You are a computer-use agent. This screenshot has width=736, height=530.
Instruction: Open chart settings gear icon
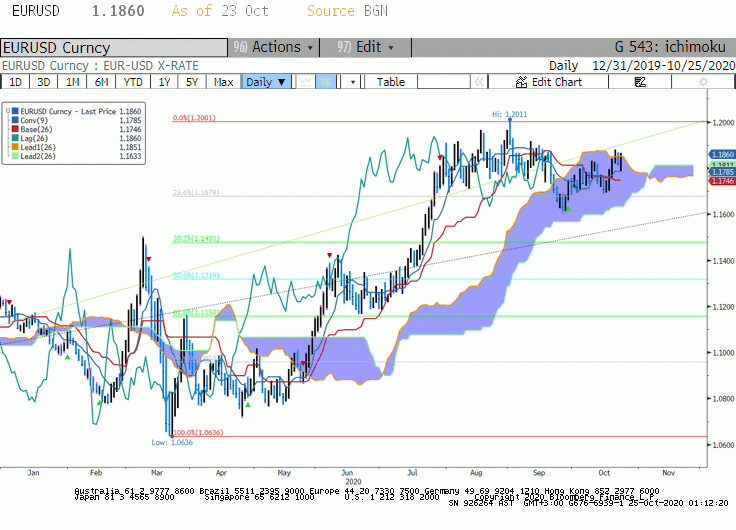pyautogui.click(x=703, y=82)
